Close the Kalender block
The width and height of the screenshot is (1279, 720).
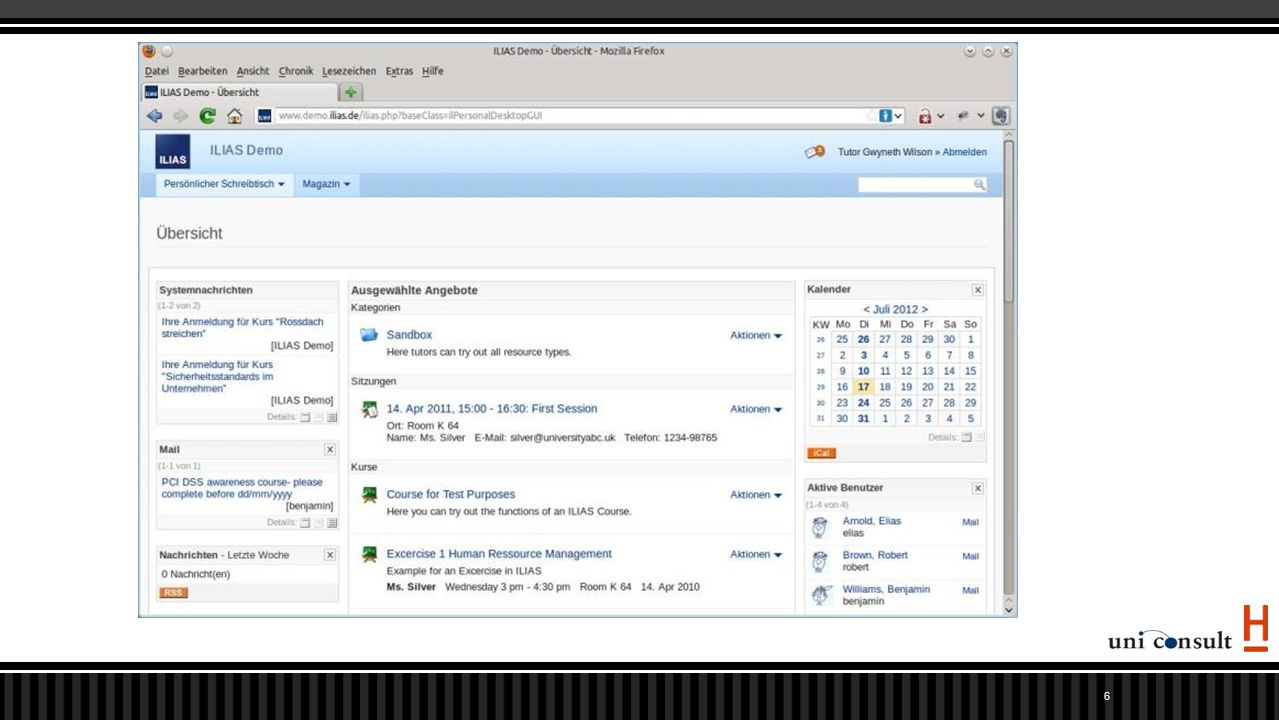point(978,290)
